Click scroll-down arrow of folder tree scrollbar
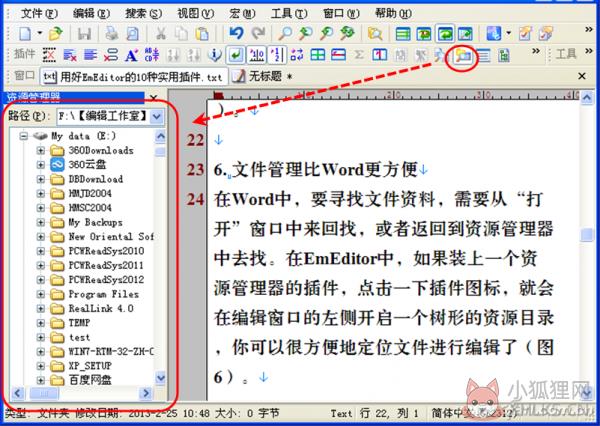The height and width of the screenshot is (426, 600). [x=161, y=378]
